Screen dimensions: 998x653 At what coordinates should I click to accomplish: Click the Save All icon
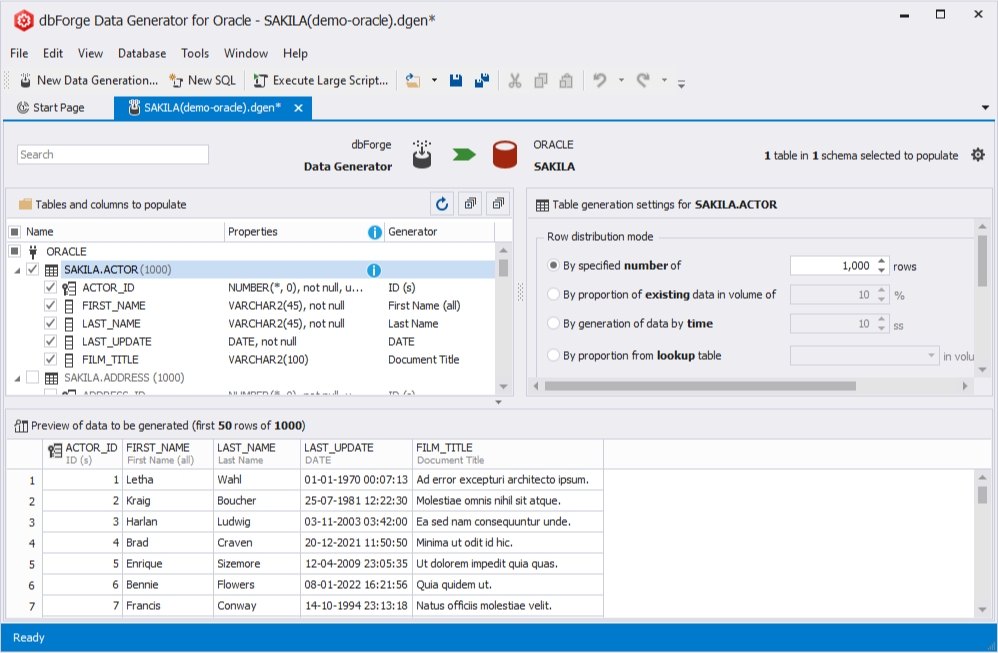[x=482, y=80]
